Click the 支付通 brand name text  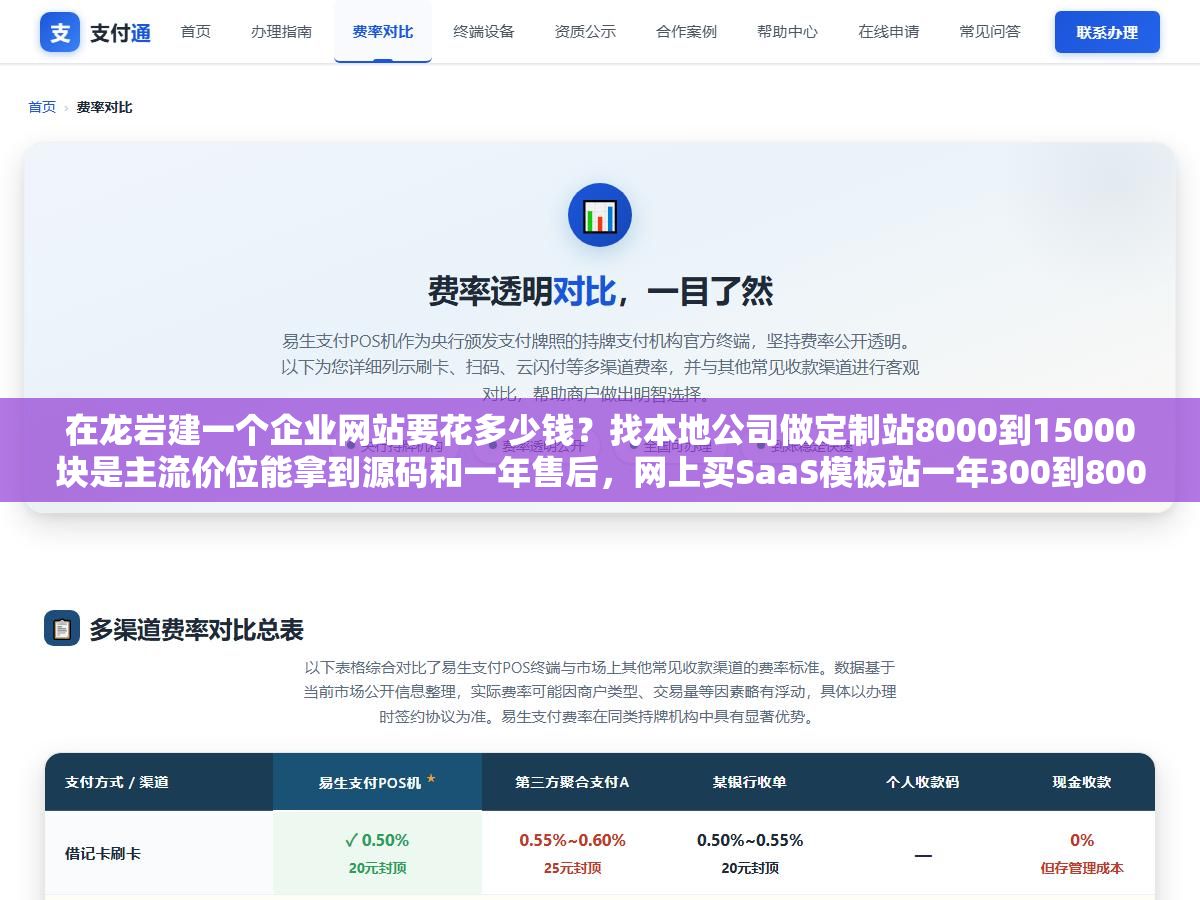(120, 33)
